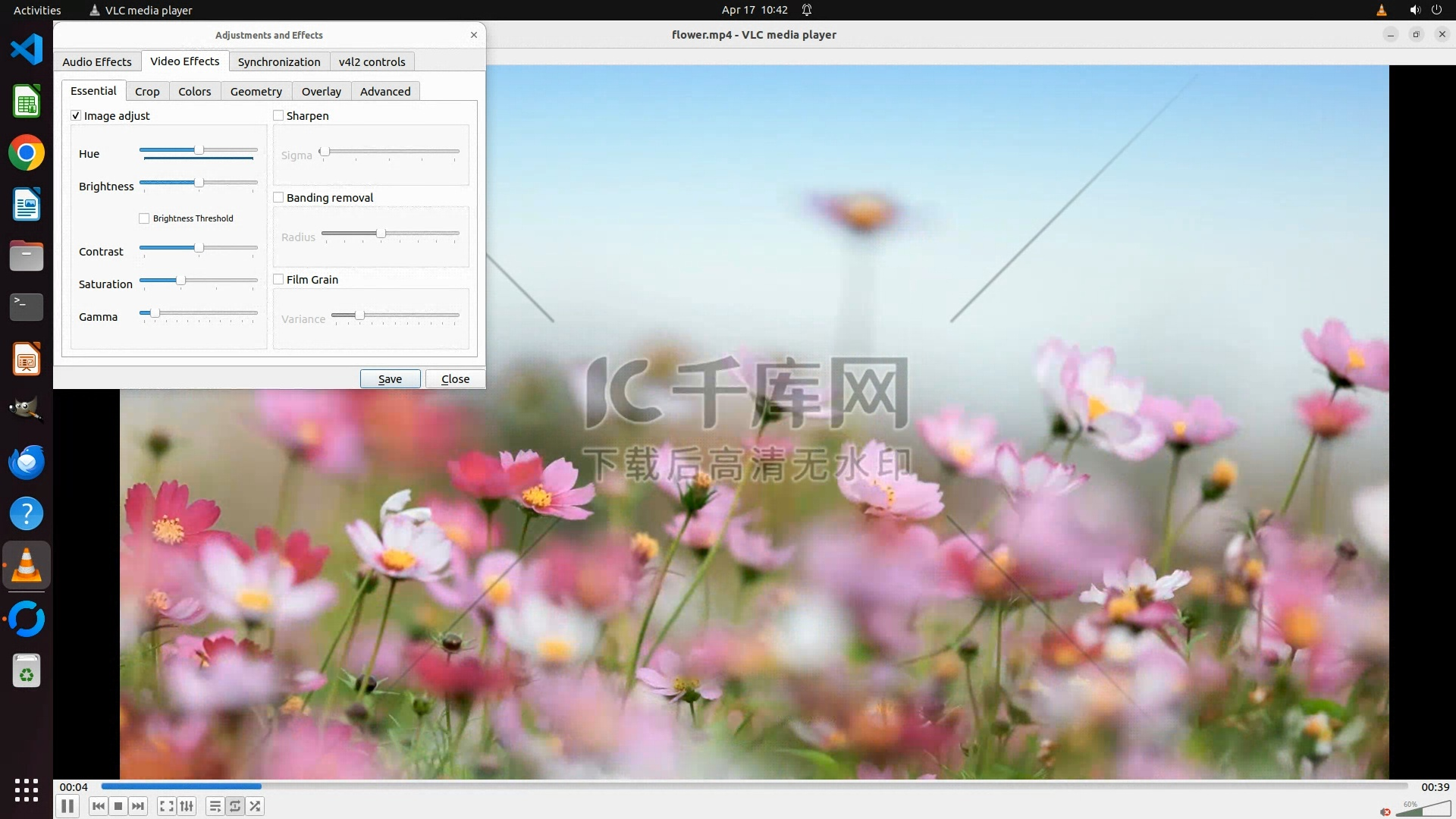Tick the Brightness Threshold checkbox

(x=144, y=218)
